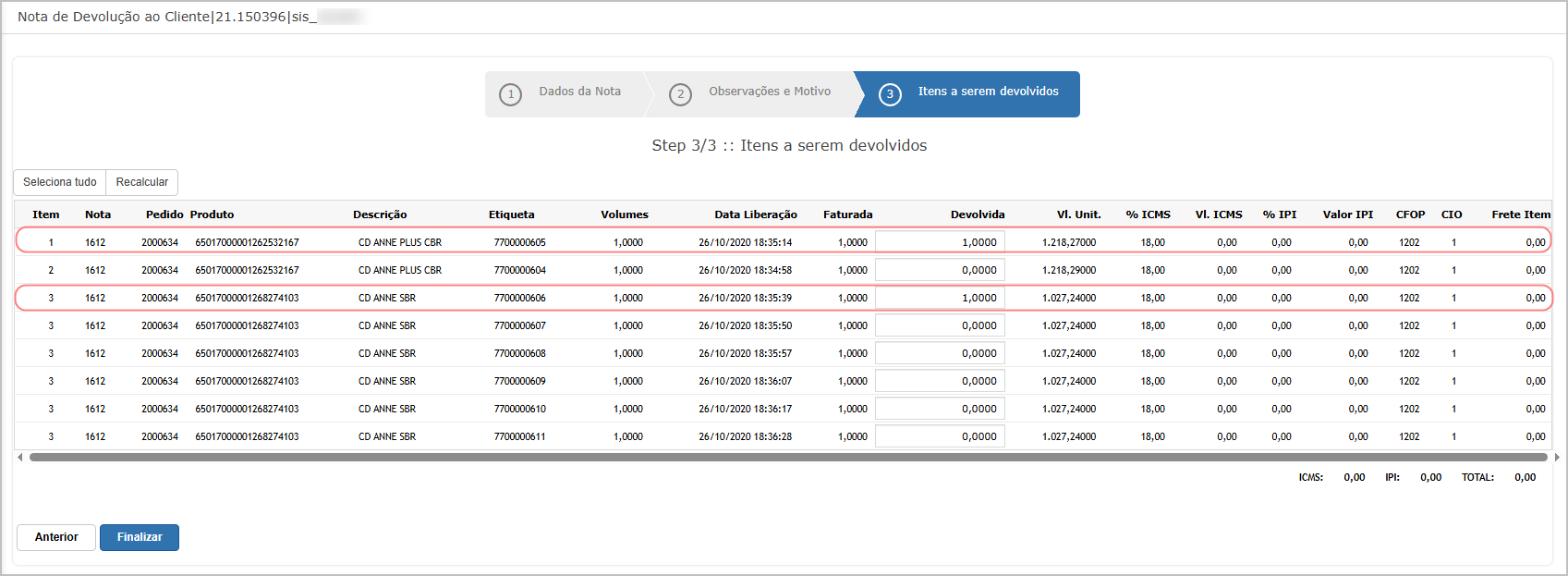Click unit value 1.218,27000

pyautogui.click(x=1069, y=242)
